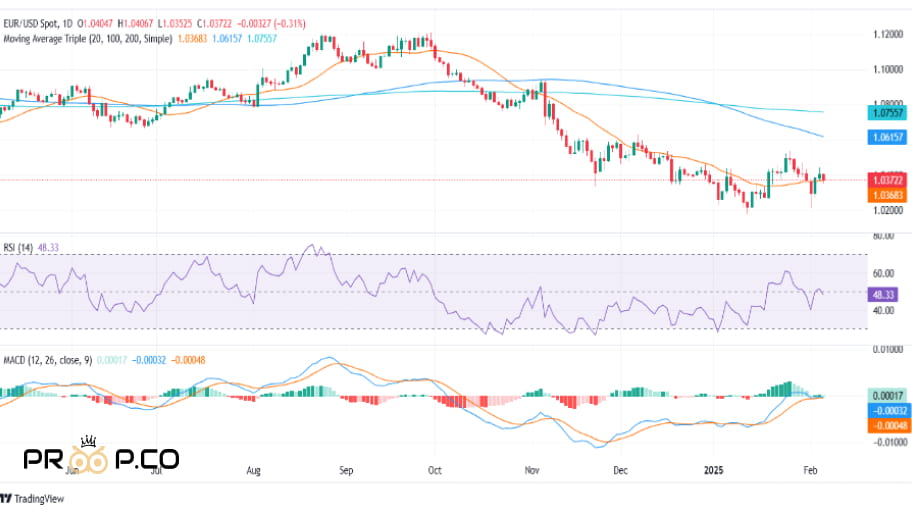912x513 pixels.
Task: Click the 60.00 RSI axis label
Action: click(884, 273)
